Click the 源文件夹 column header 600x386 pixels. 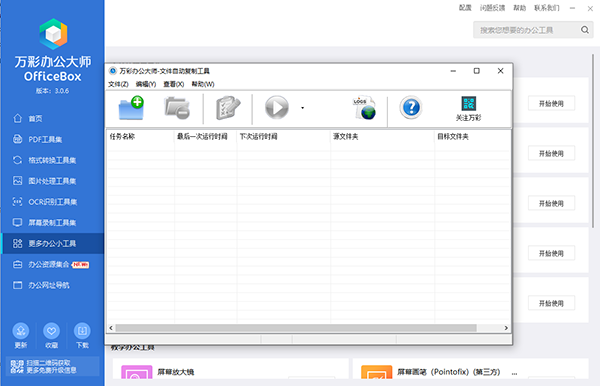click(x=383, y=137)
